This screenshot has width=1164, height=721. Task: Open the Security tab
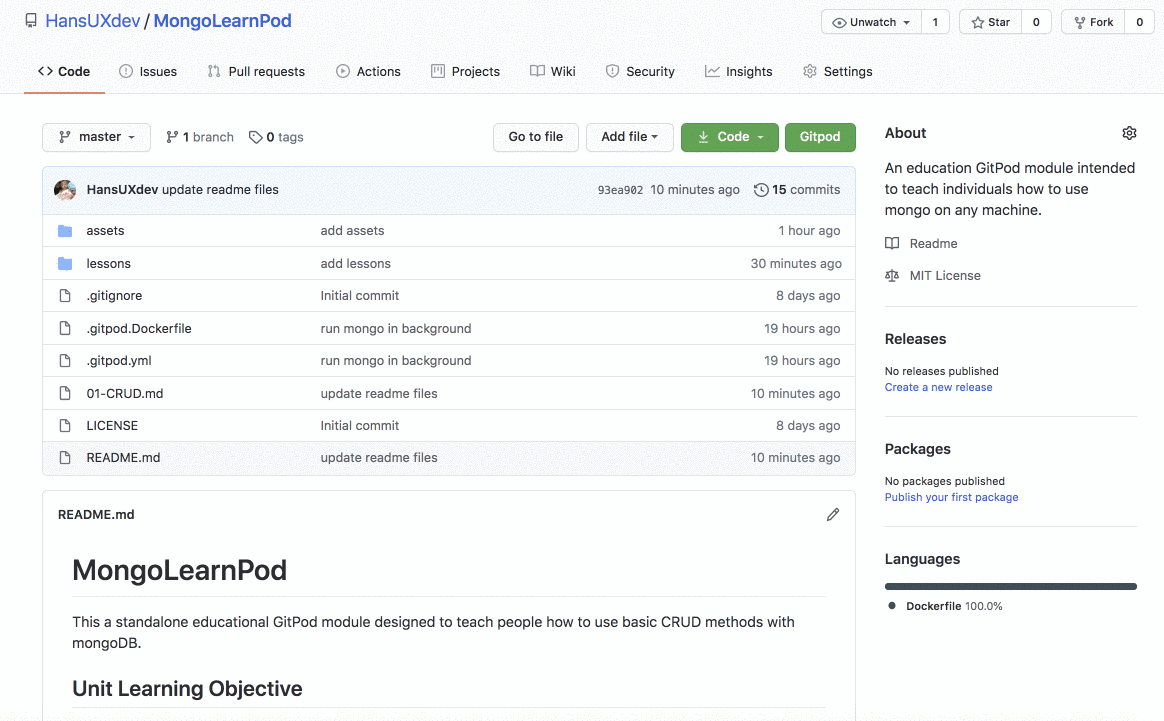pyautogui.click(x=640, y=71)
